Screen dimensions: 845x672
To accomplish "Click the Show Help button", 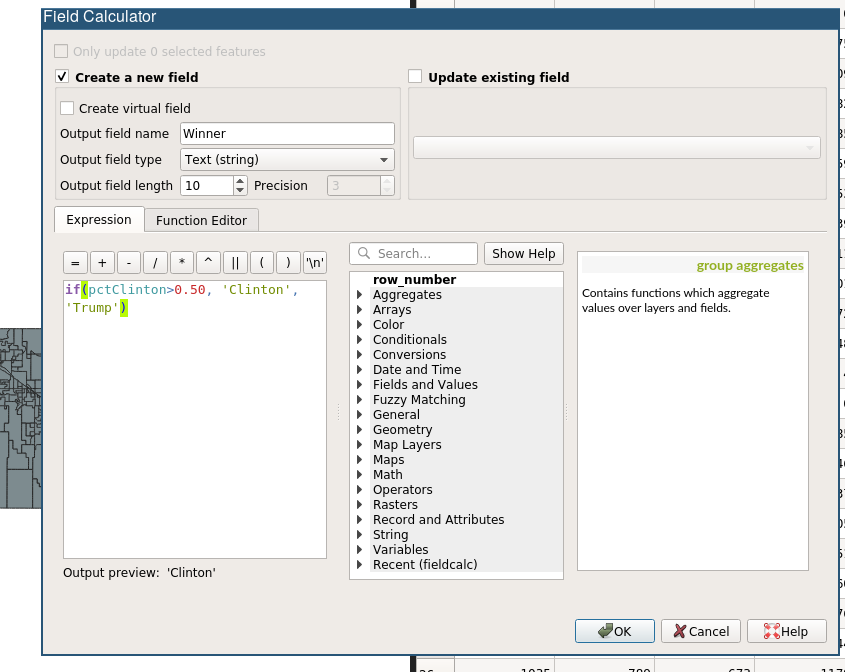I will (x=523, y=253).
